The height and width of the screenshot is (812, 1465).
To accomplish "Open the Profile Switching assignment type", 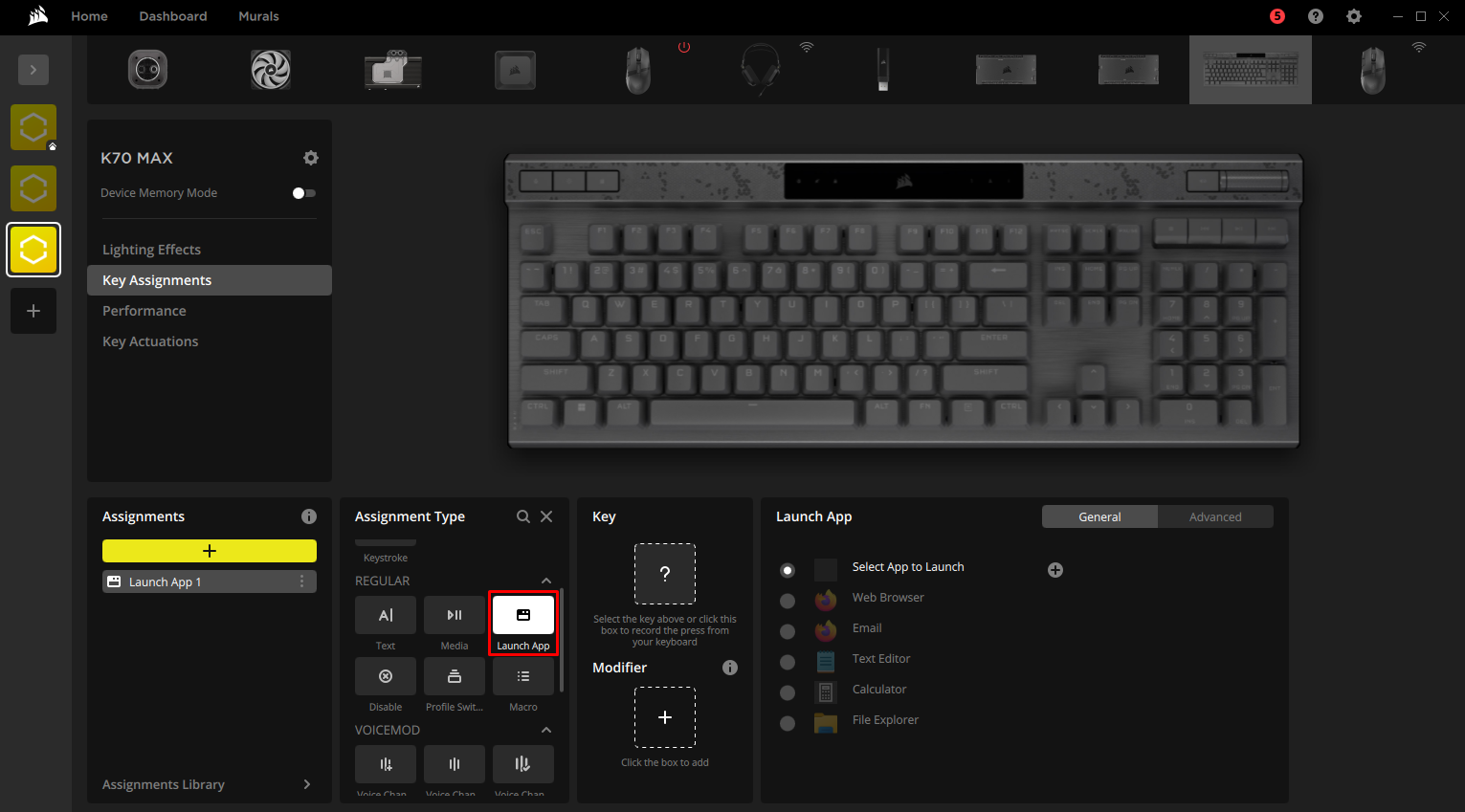I will pyautogui.click(x=454, y=676).
